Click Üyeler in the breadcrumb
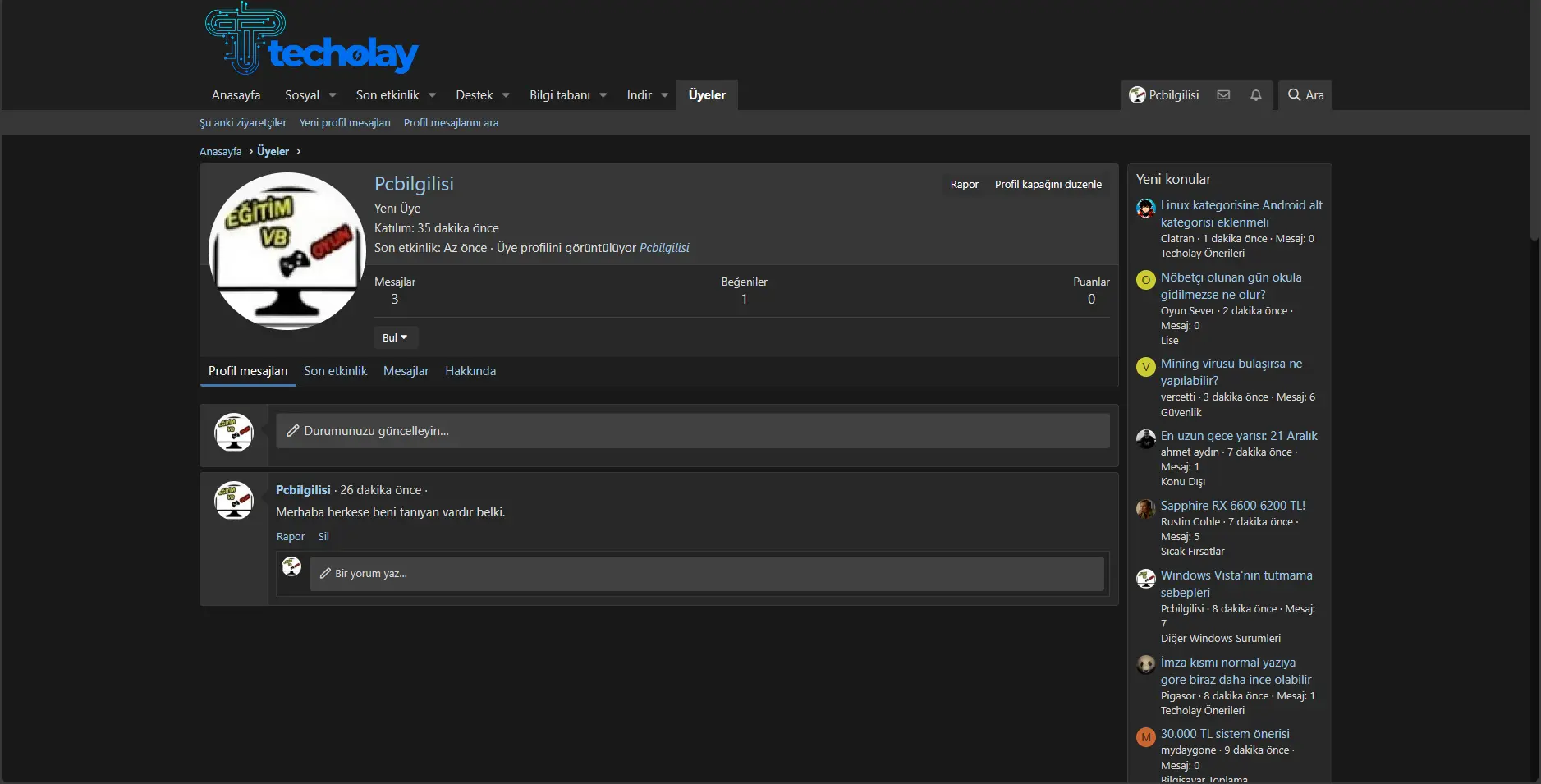 coord(273,152)
